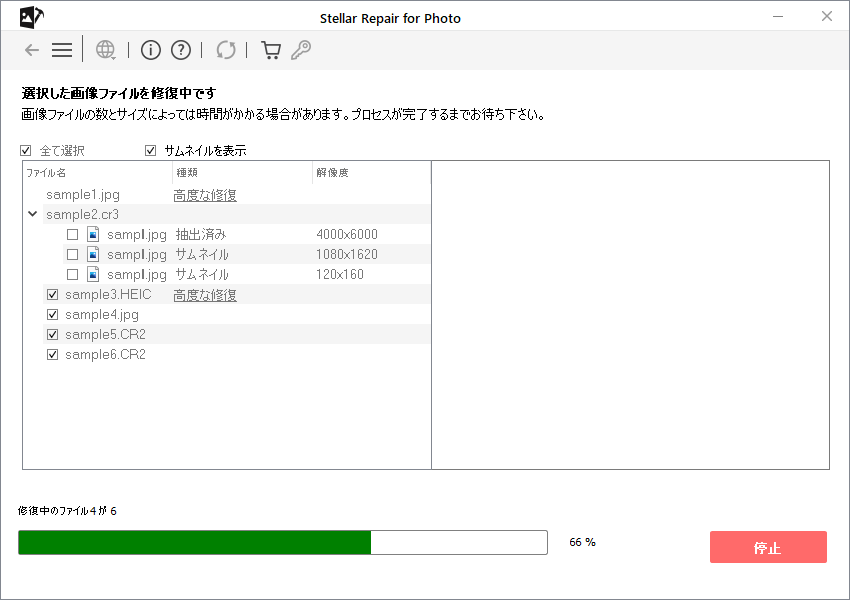Open help via the question mark icon
Viewport: 850px width, 600px height.
[181, 50]
